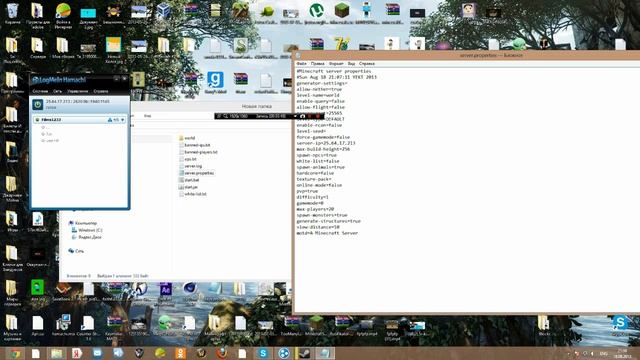Select server.log file in Explorer
Viewport: 640px width, 360px height.
(x=191, y=166)
